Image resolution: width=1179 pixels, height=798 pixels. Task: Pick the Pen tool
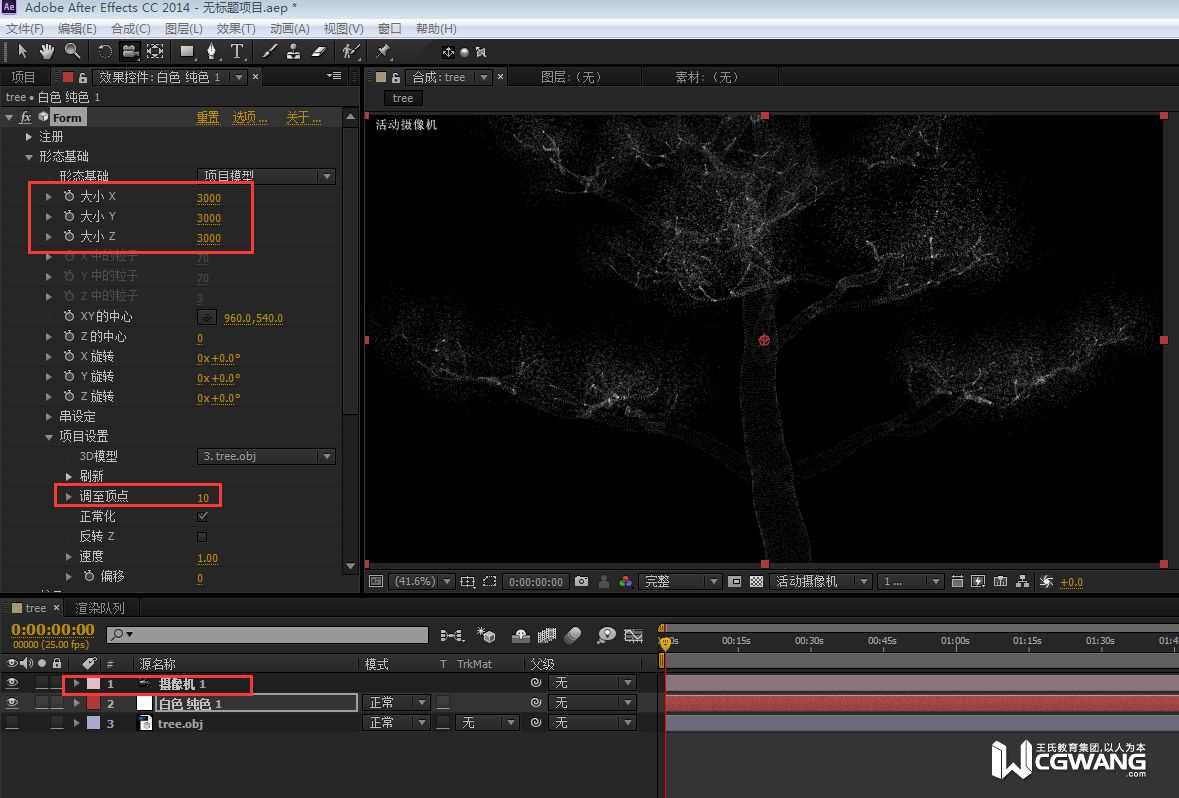pos(211,51)
